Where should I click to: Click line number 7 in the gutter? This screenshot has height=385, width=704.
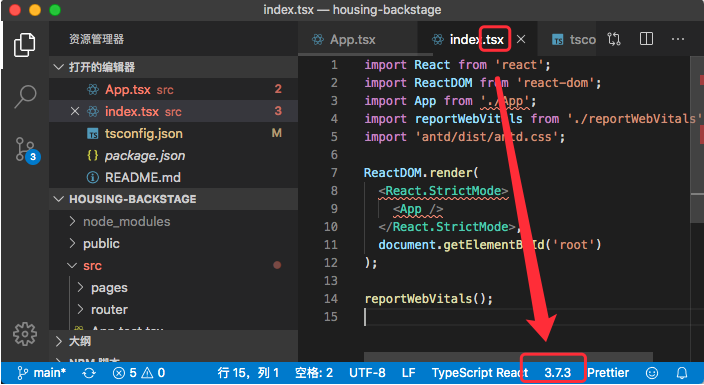334,173
